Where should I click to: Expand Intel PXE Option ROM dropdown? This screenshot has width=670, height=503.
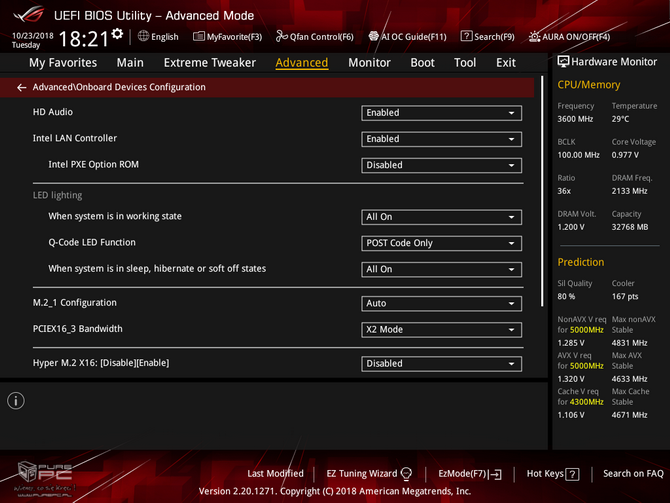[x=441, y=165]
